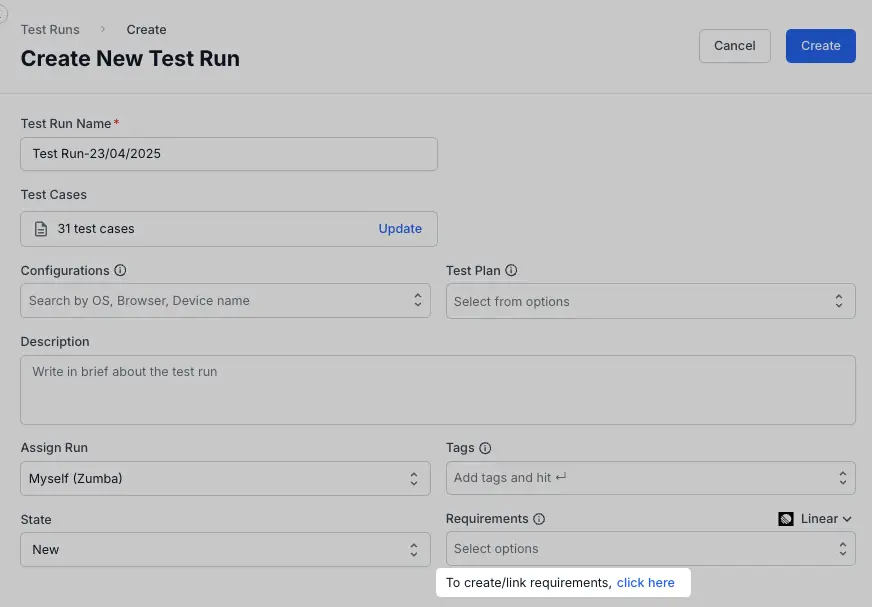The height and width of the screenshot is (607, 872).
Task: Expand the Tags dropdown arrows
Action: click(842, 478)
